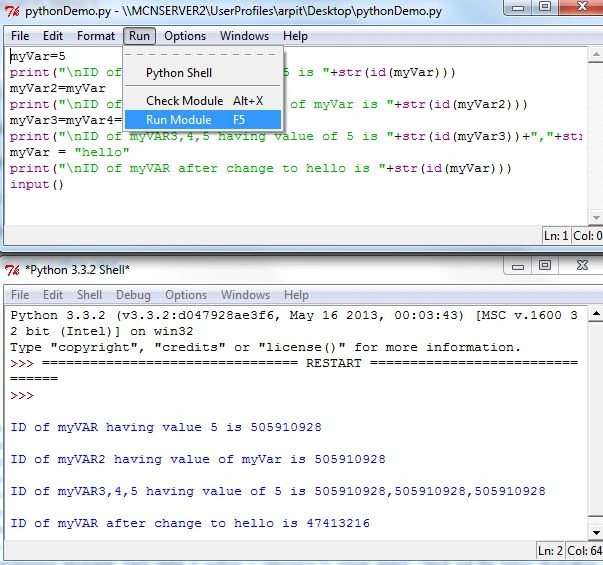Screen dimensions: 603x565
Task: Minimize the pythonDemo.py editor window
Action: coord(518,8)
